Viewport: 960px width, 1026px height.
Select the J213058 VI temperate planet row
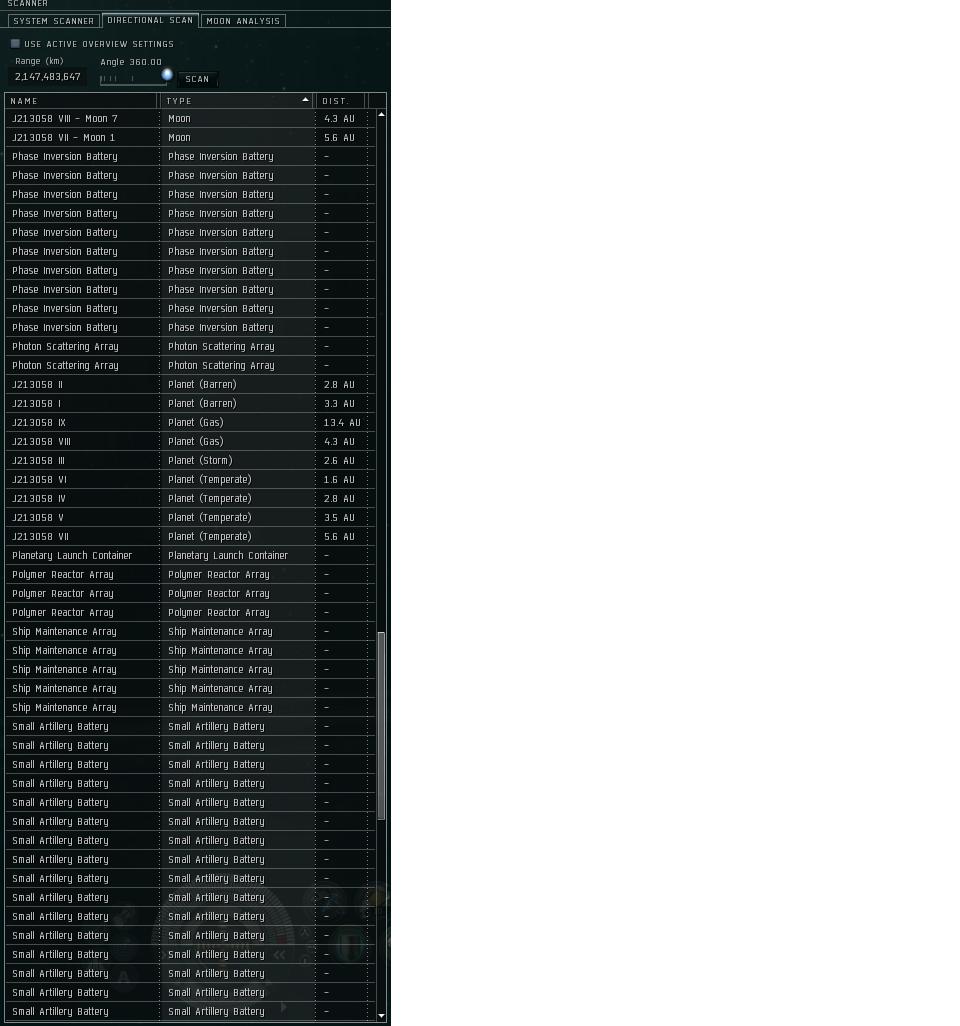(190, 479)
